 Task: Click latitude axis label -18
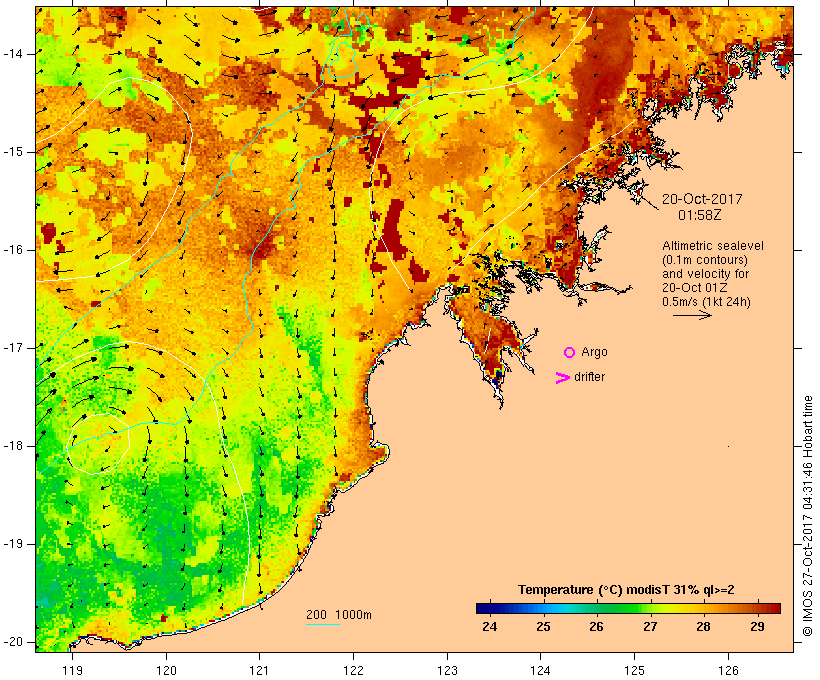13,446
